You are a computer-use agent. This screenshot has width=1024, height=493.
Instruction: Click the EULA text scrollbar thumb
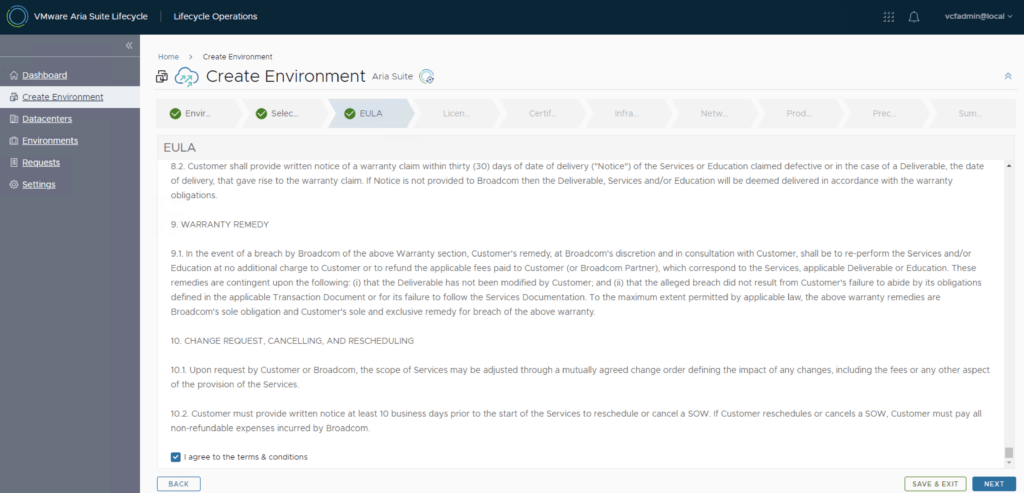[x=1008, y=452]
